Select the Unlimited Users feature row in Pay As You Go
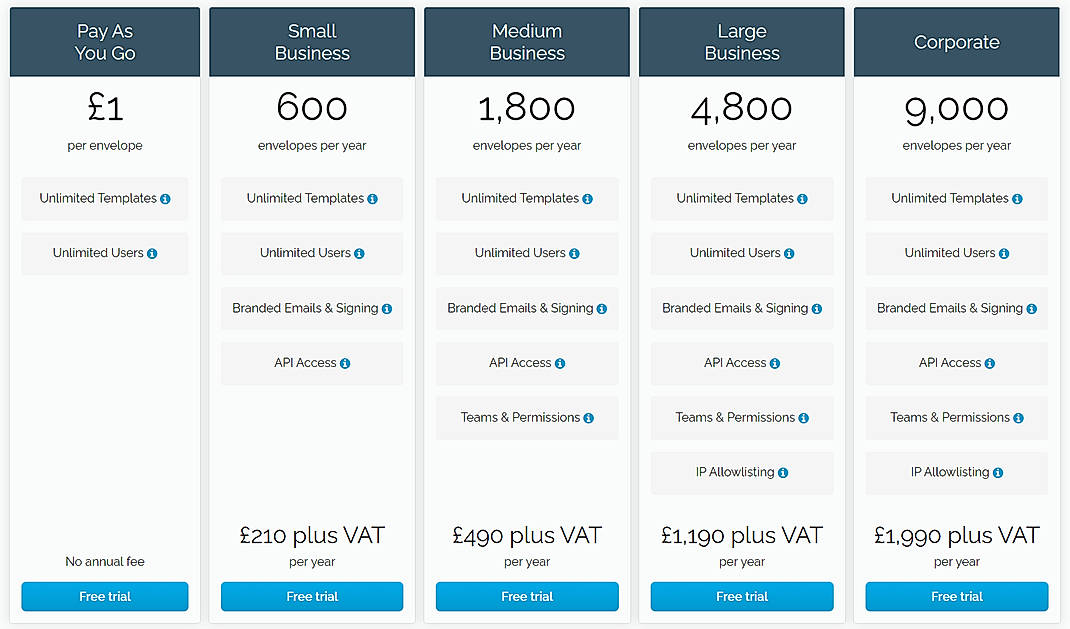The height and width of the screenshot is (629, 1070). point(104,253)
